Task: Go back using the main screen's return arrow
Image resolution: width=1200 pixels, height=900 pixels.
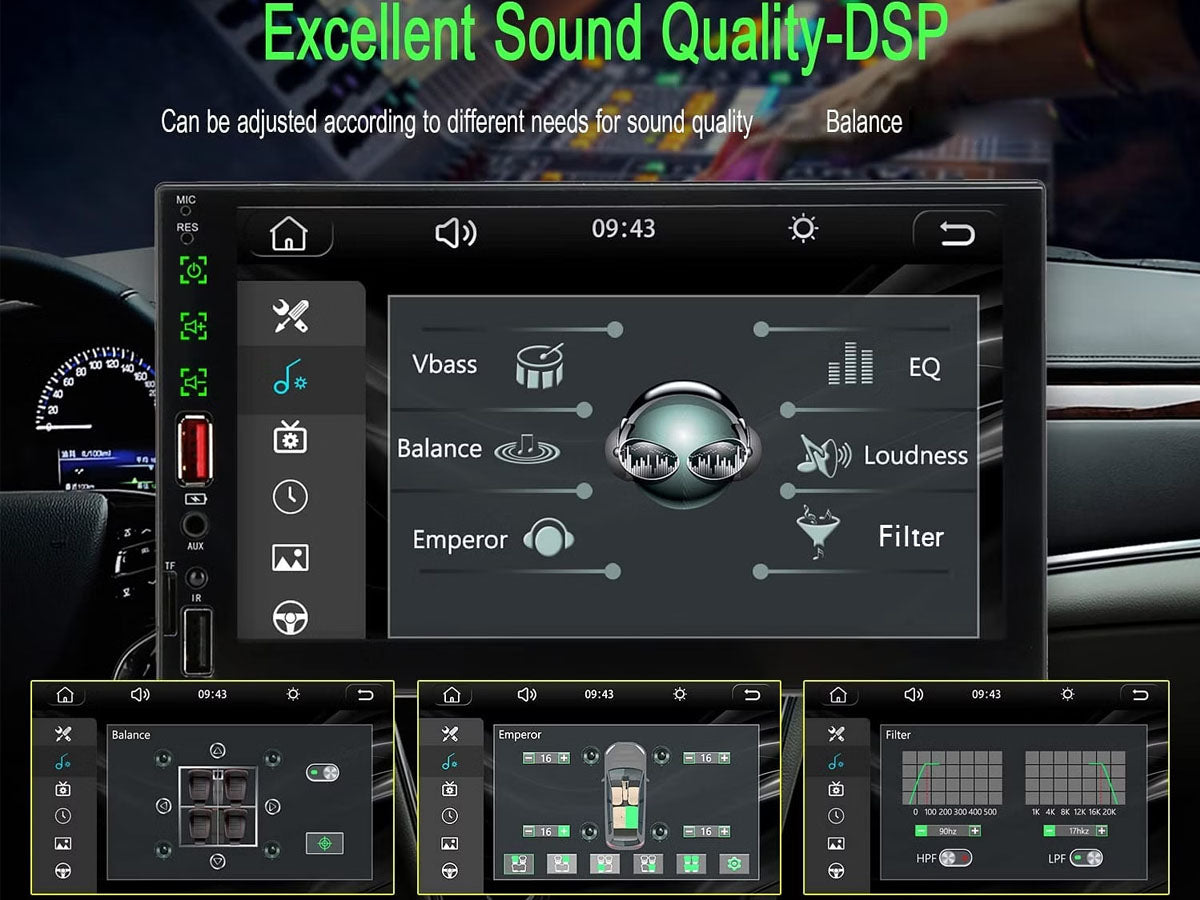Action: (956, 234)
